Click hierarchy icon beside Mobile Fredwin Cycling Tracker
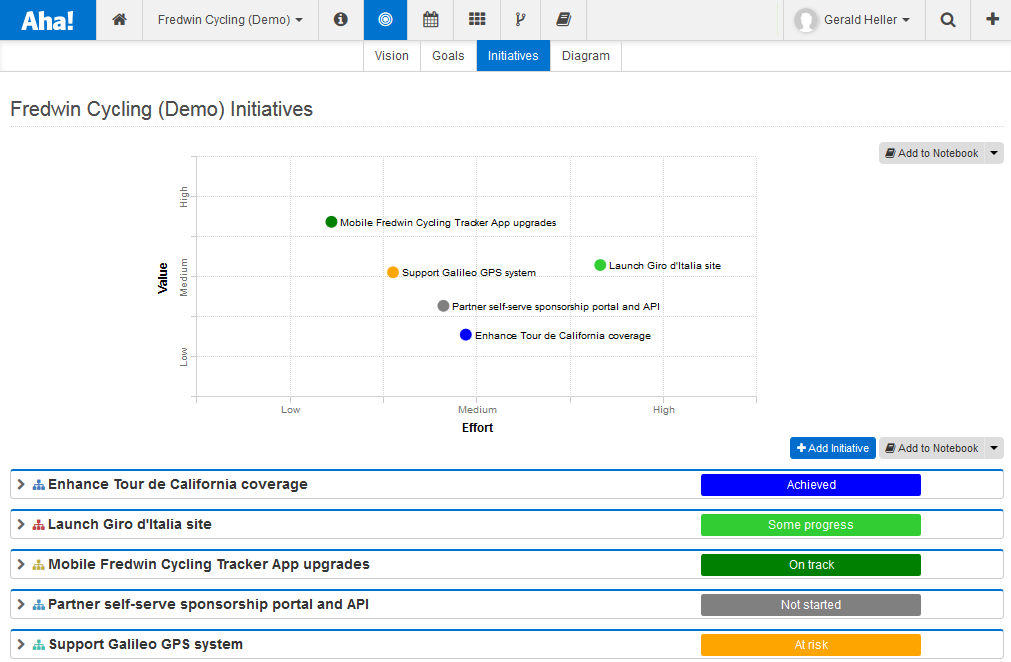Screen dimensions: 1011x662 pos(39,565)
